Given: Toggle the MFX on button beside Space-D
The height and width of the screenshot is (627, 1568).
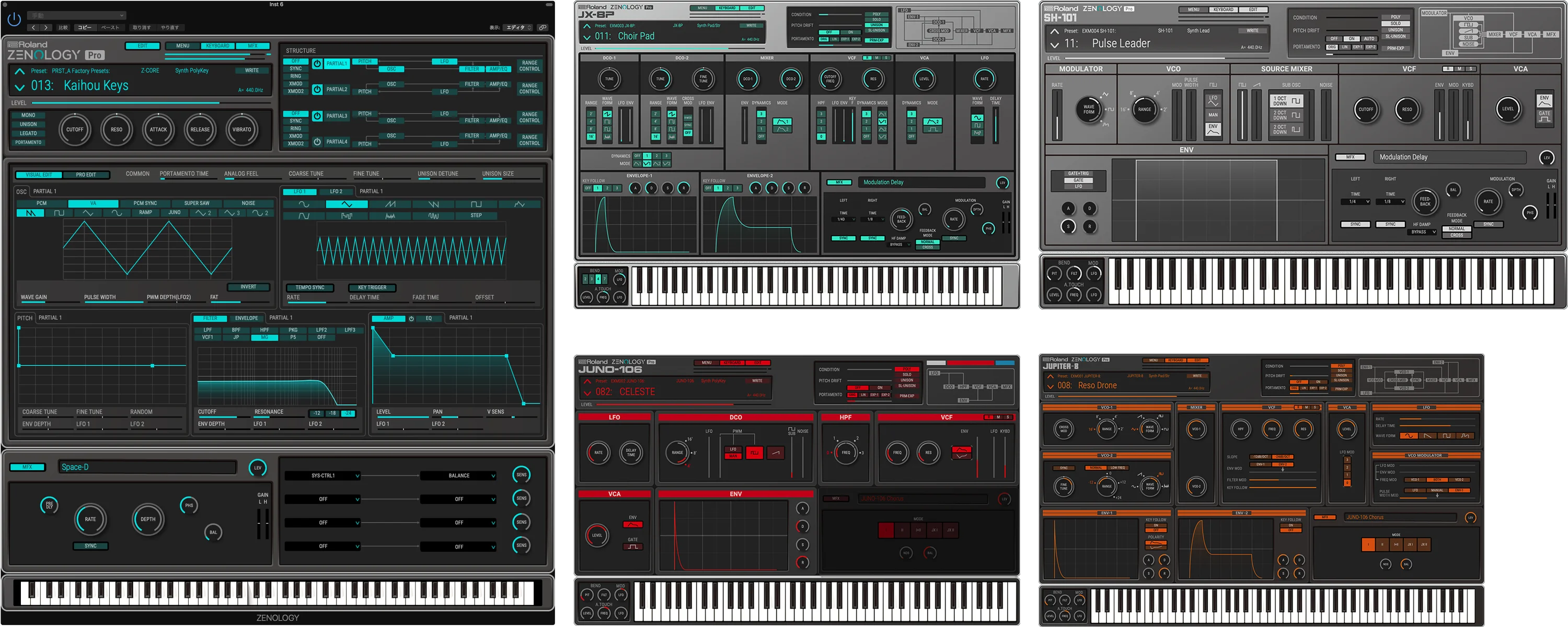Looking at the screenshot, I should [27, 468].
